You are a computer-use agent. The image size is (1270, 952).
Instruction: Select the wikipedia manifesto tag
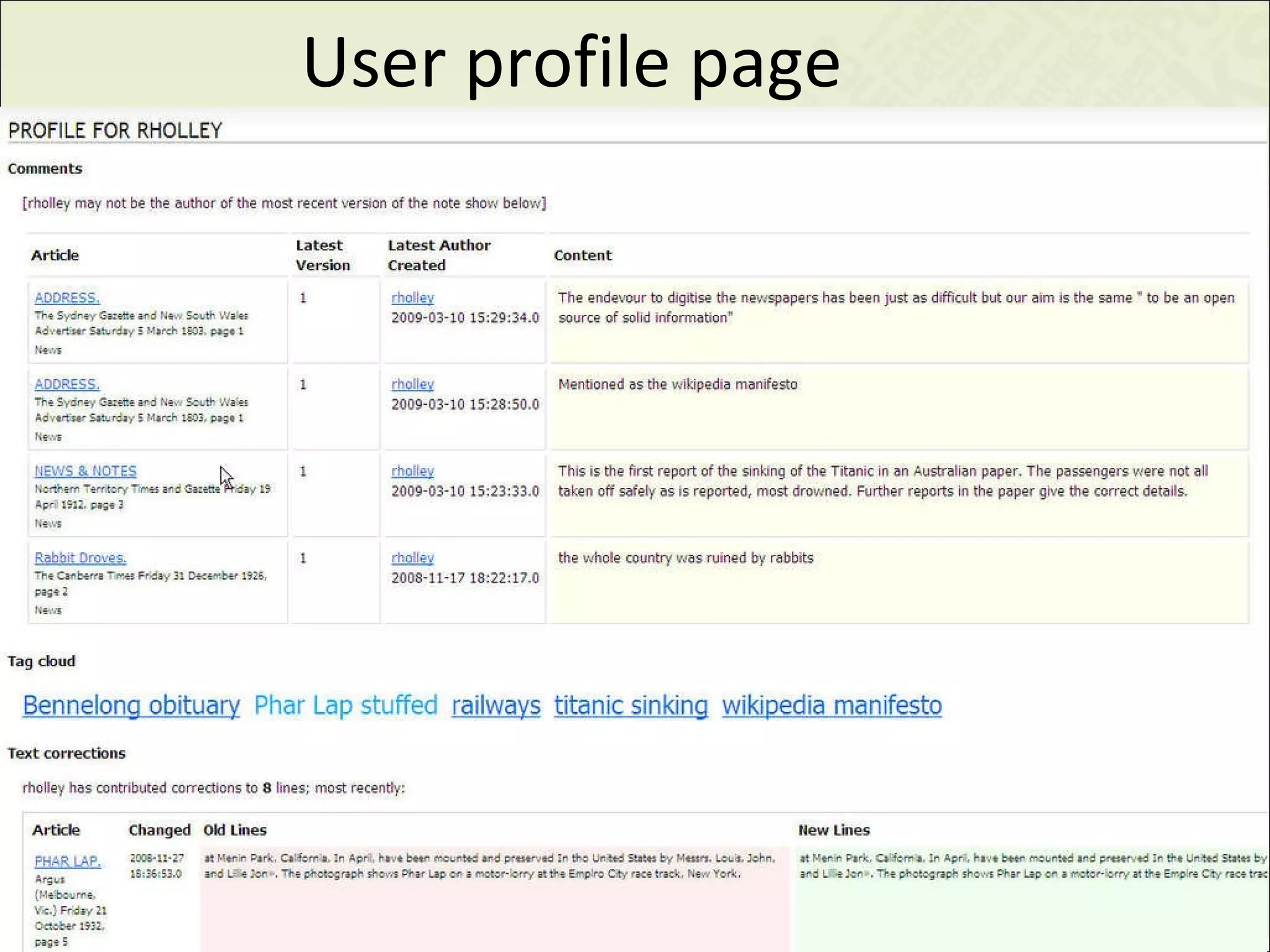[832, 706]
